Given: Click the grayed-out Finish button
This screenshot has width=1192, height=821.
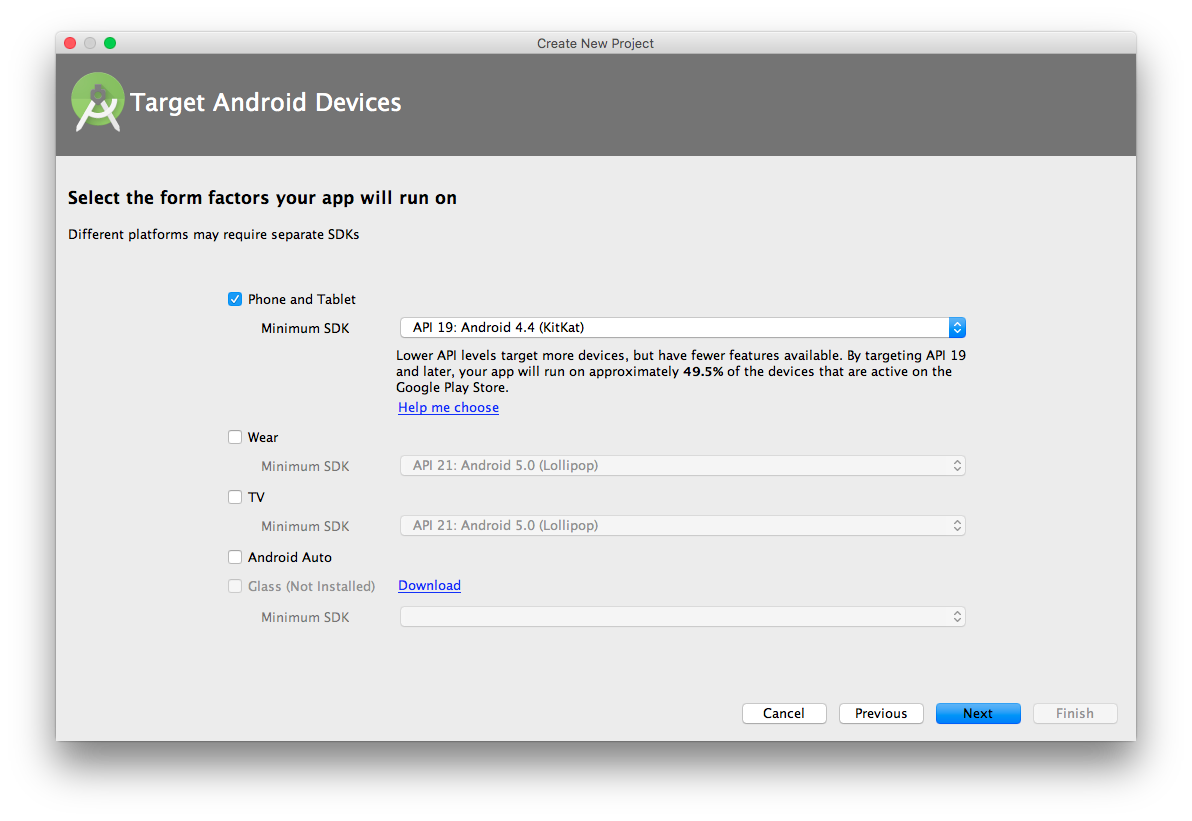Looking at the screenshot, I should (x=1075, y=713).
